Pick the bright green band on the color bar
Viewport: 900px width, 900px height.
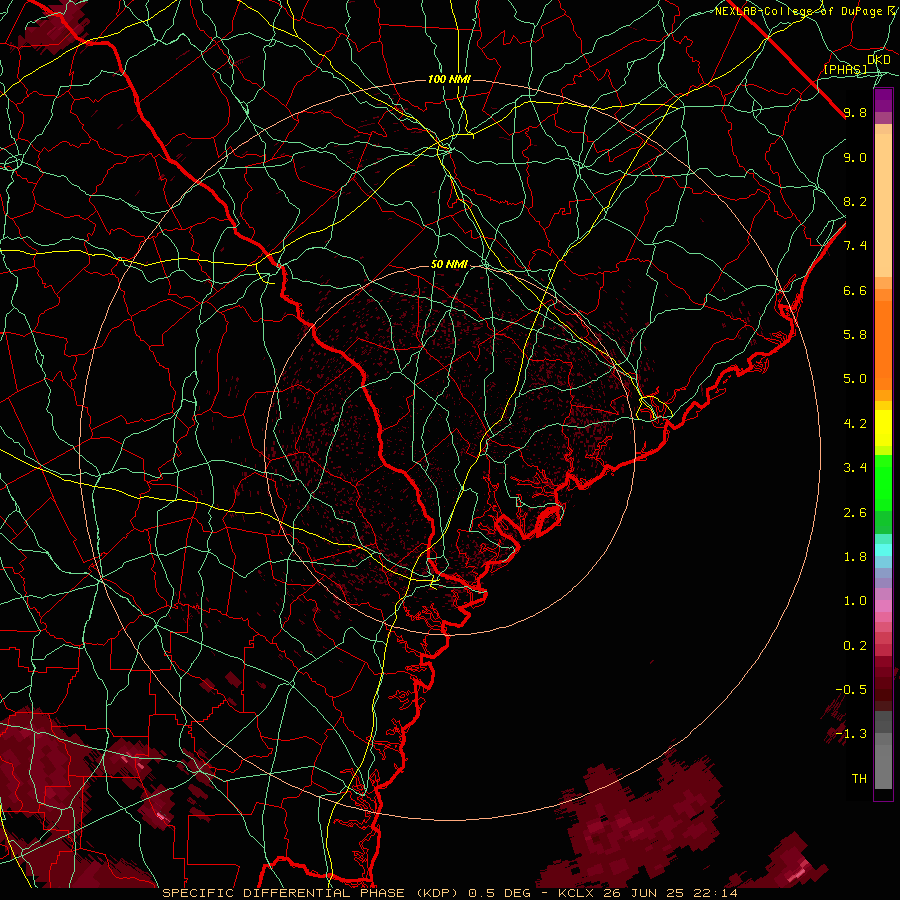point(883,482)
